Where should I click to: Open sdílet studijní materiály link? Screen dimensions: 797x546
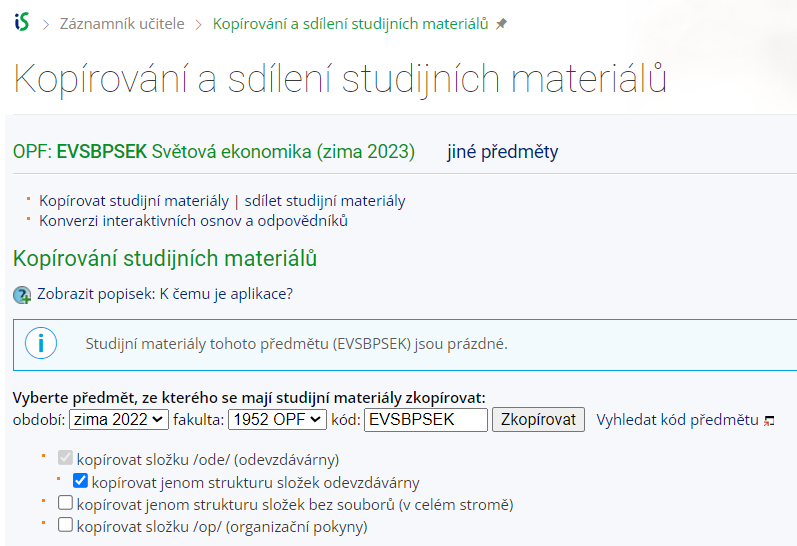click(325, 201)
